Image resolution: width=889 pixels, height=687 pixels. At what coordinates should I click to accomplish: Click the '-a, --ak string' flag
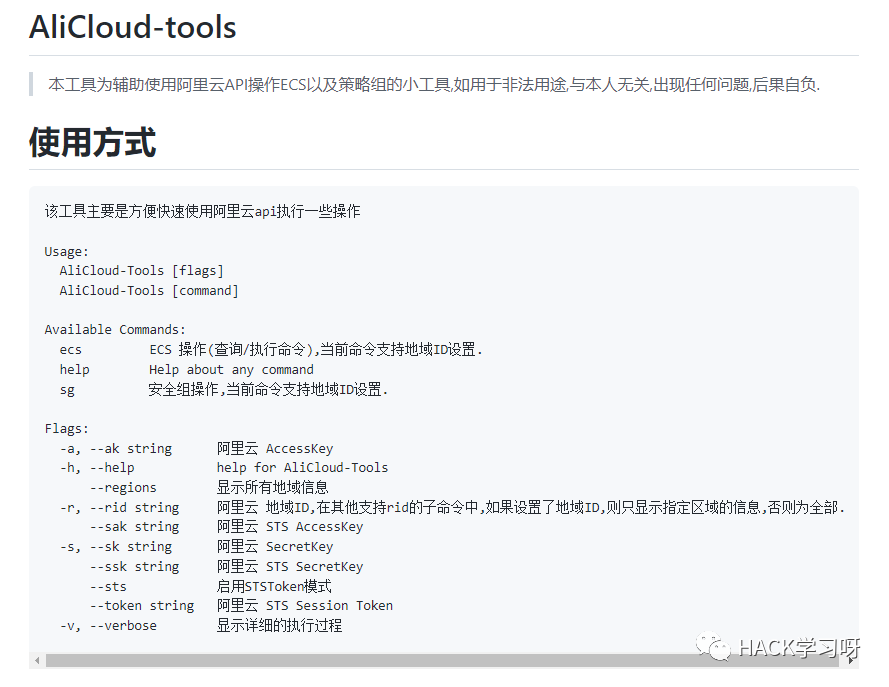(116, 449)
